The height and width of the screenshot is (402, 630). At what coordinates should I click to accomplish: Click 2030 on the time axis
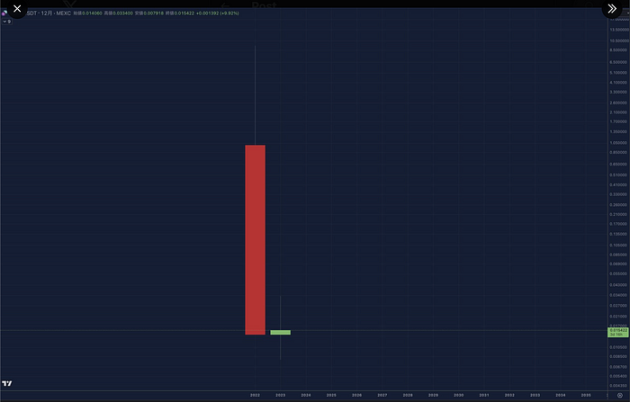[459, 395]
